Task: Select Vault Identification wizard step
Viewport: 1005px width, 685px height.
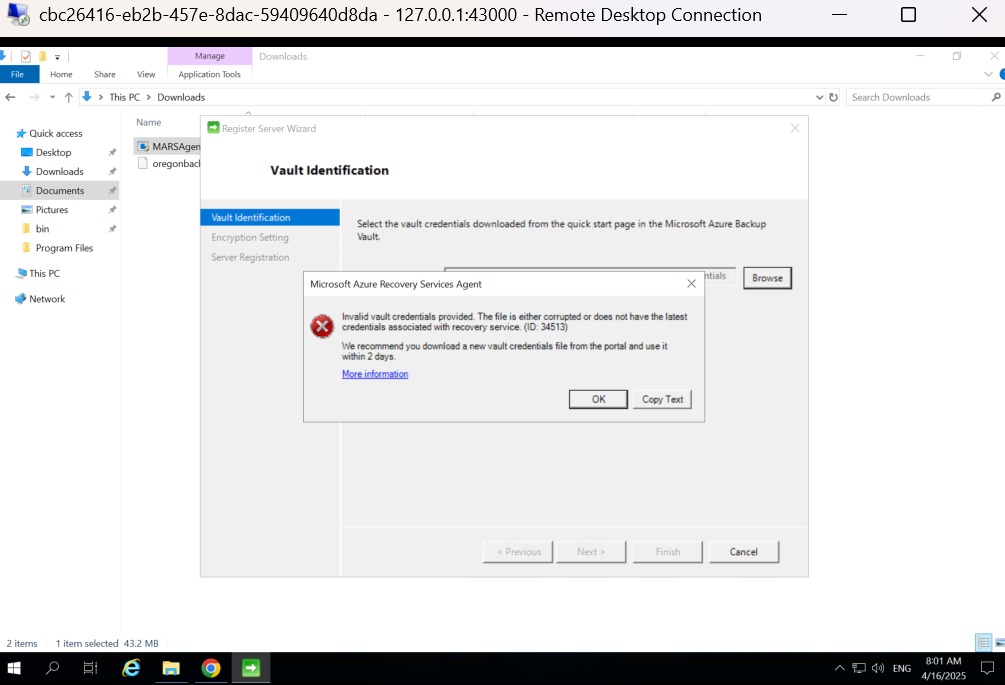Action: pos(270,217)
